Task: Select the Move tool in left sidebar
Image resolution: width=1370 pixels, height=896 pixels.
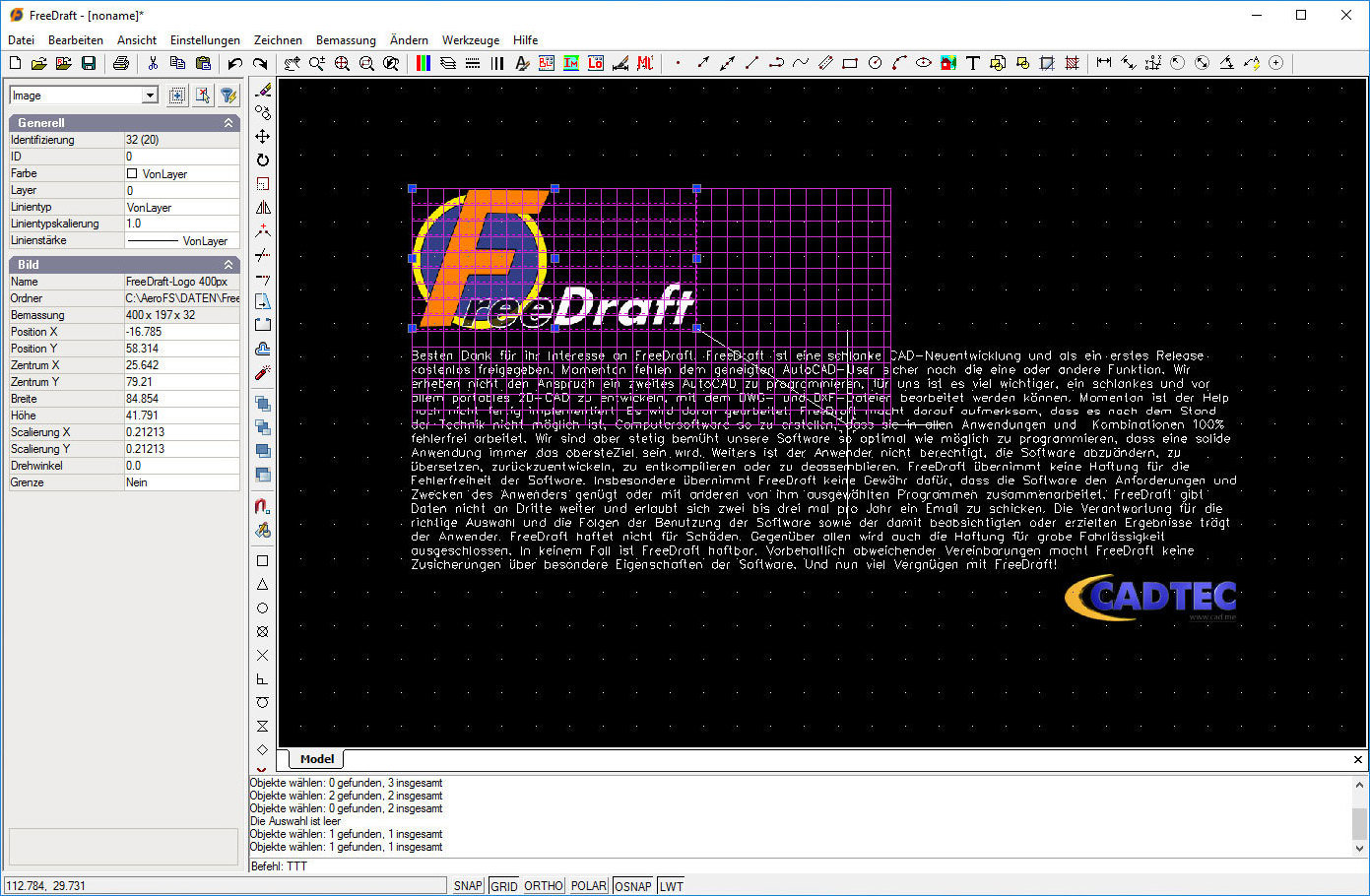Action: [x=262, y=136]
